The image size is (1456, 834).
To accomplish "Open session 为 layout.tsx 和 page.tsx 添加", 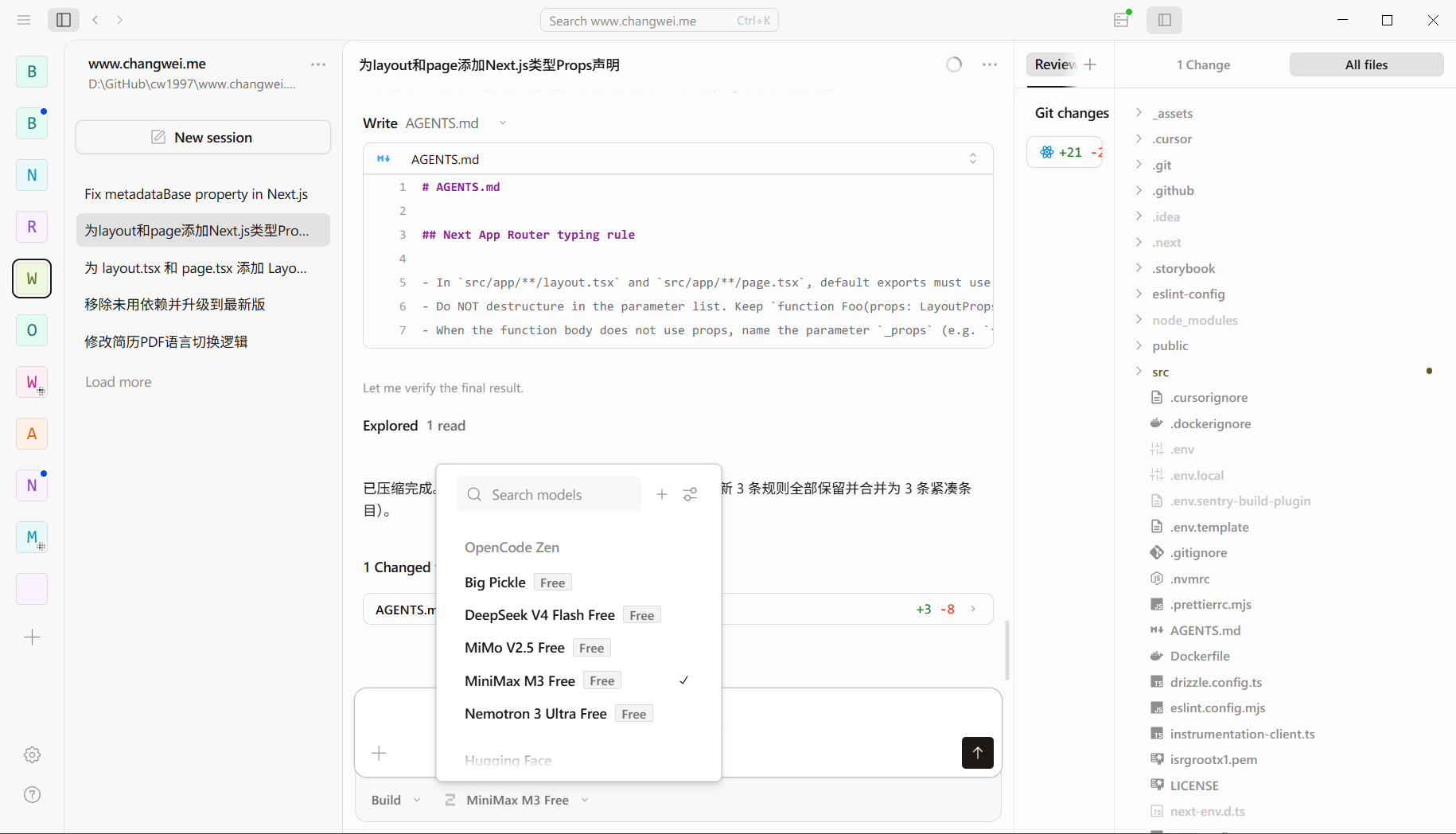I will [203, 268].
